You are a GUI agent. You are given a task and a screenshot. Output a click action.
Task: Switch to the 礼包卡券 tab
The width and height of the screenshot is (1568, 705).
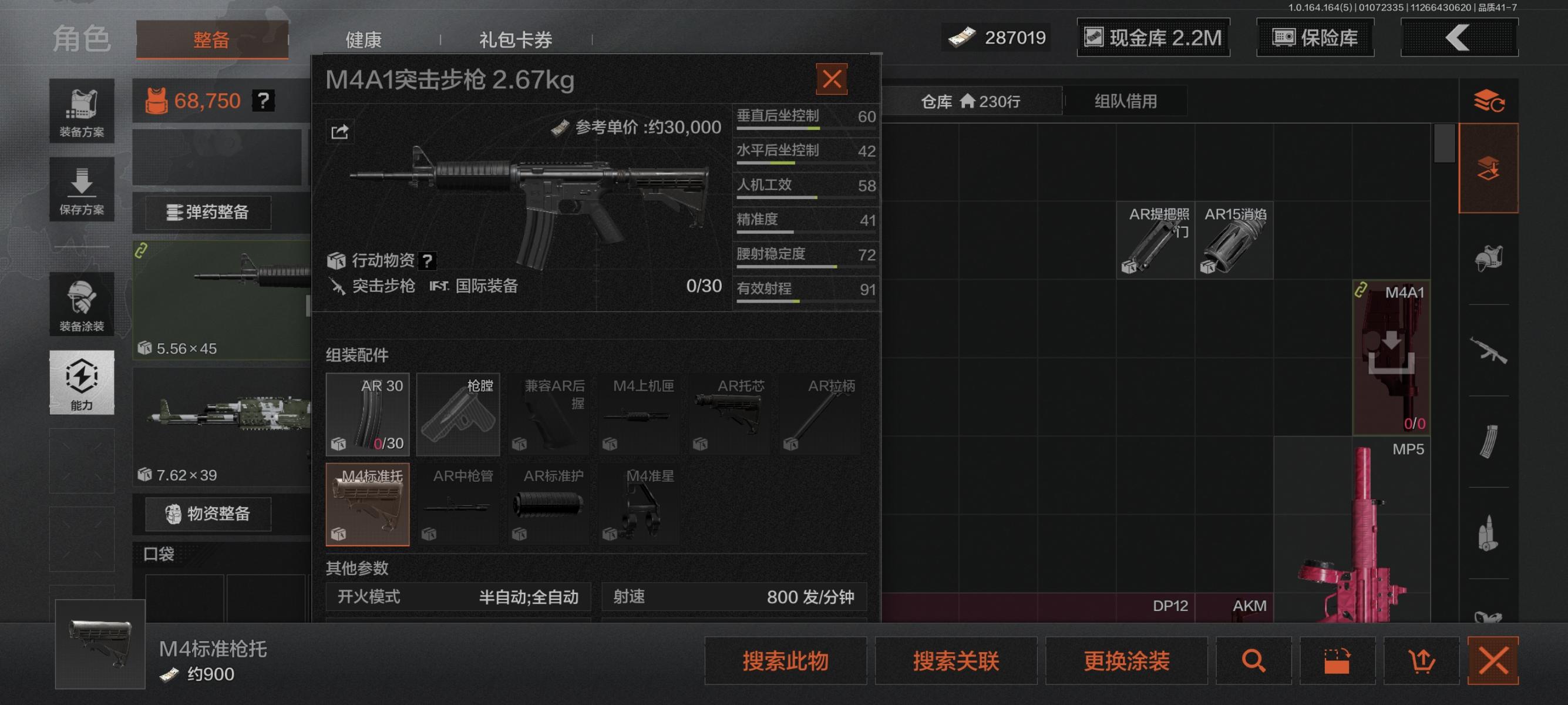coord(516,40)
